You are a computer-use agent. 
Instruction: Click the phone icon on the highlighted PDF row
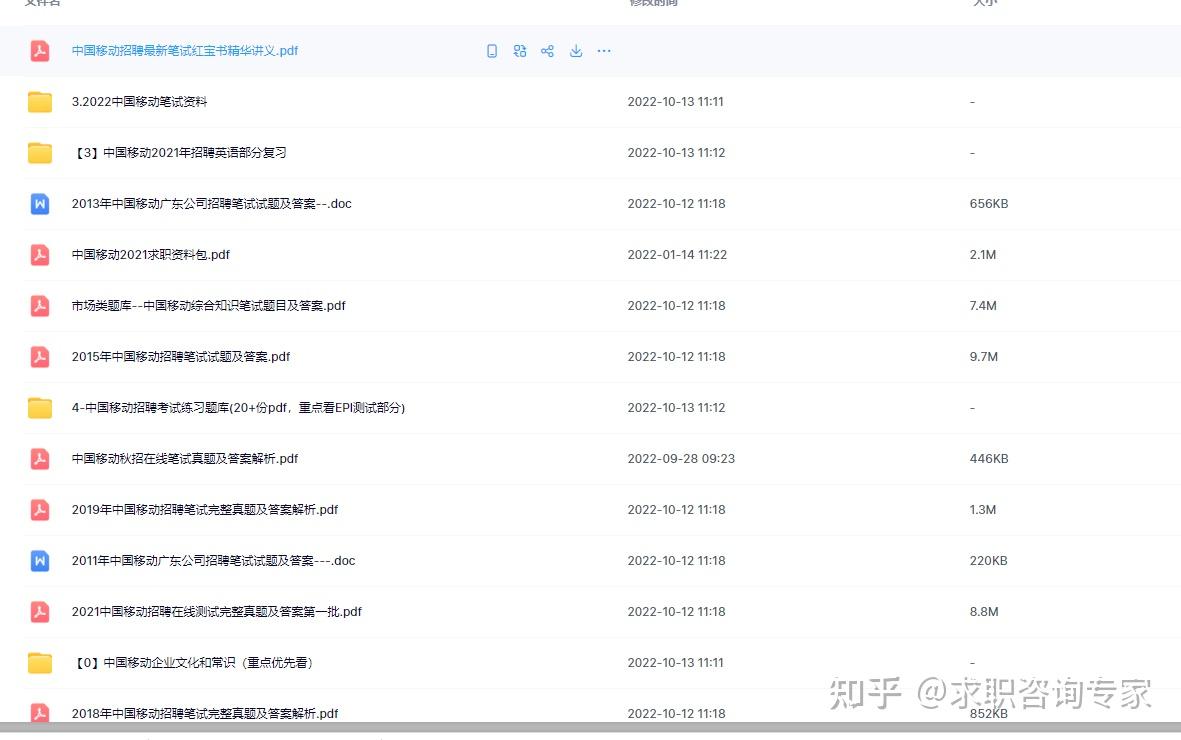pos(492,51)
